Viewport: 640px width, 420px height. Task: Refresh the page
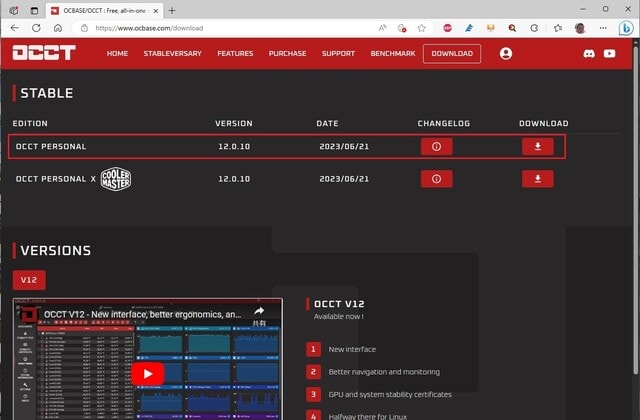36,28
